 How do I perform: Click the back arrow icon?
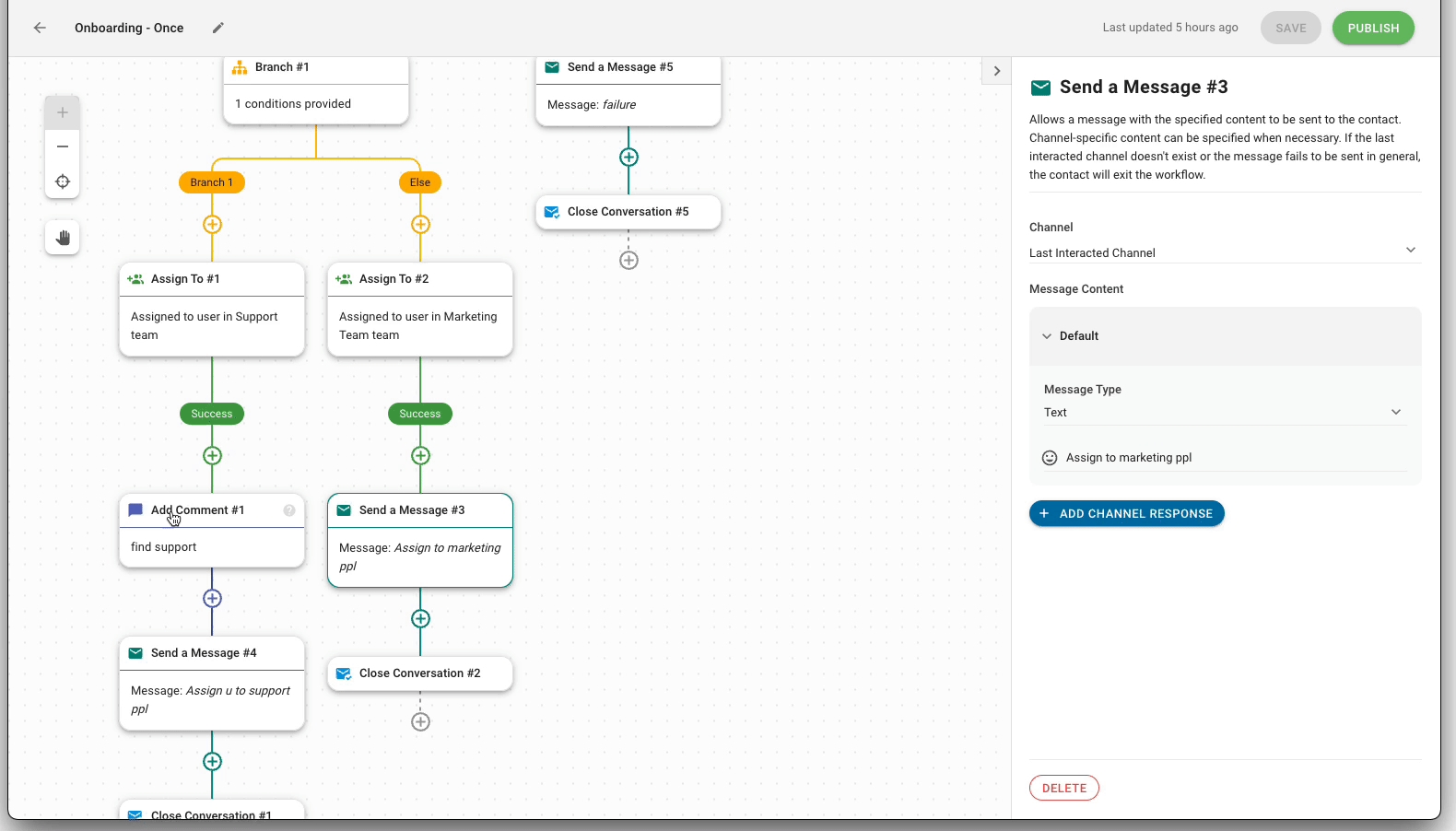tap(40, 28)
